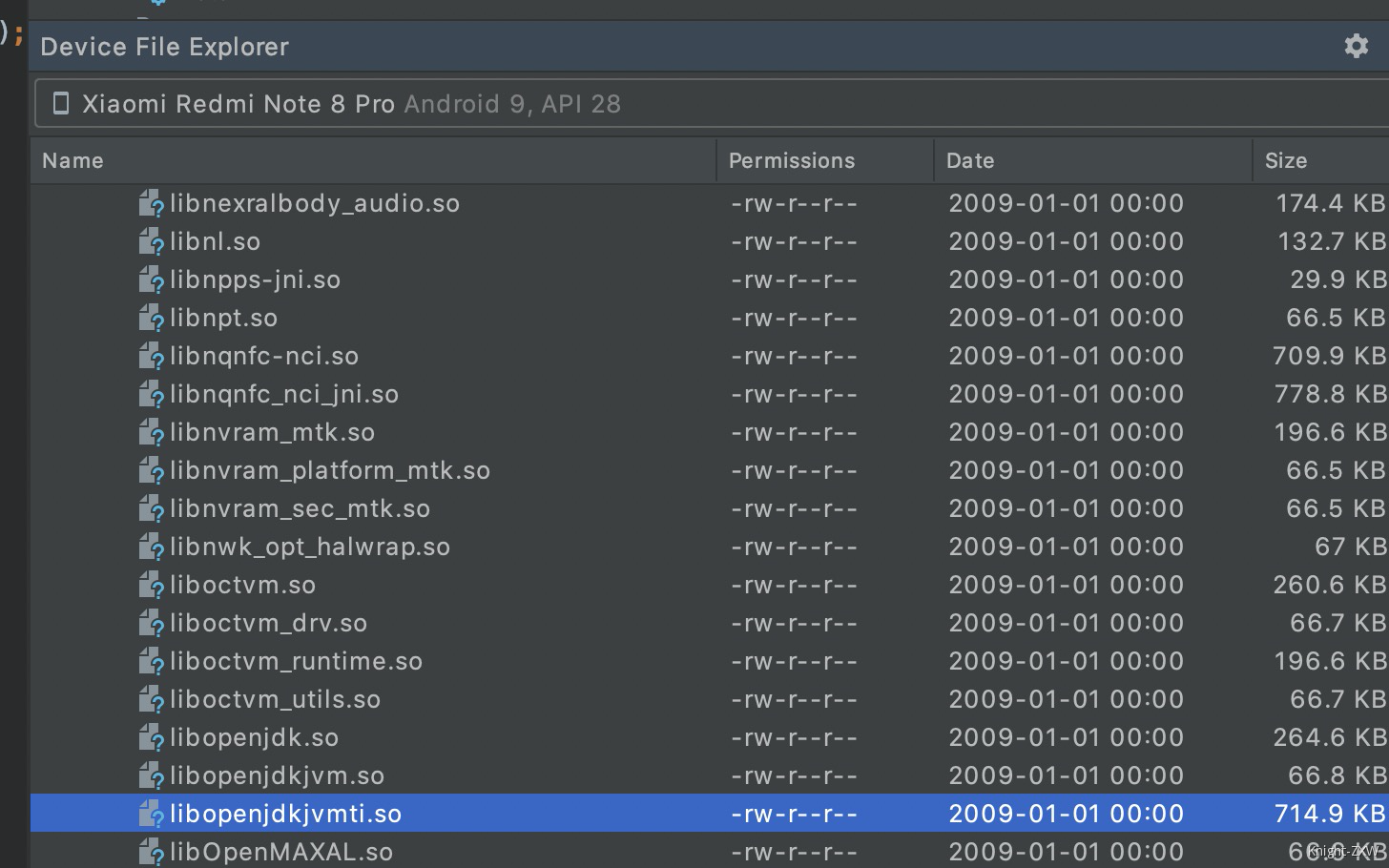This screenshot has height=868, width=1389.
Task: Click permissions of libnl.so row
Action: 794,241
